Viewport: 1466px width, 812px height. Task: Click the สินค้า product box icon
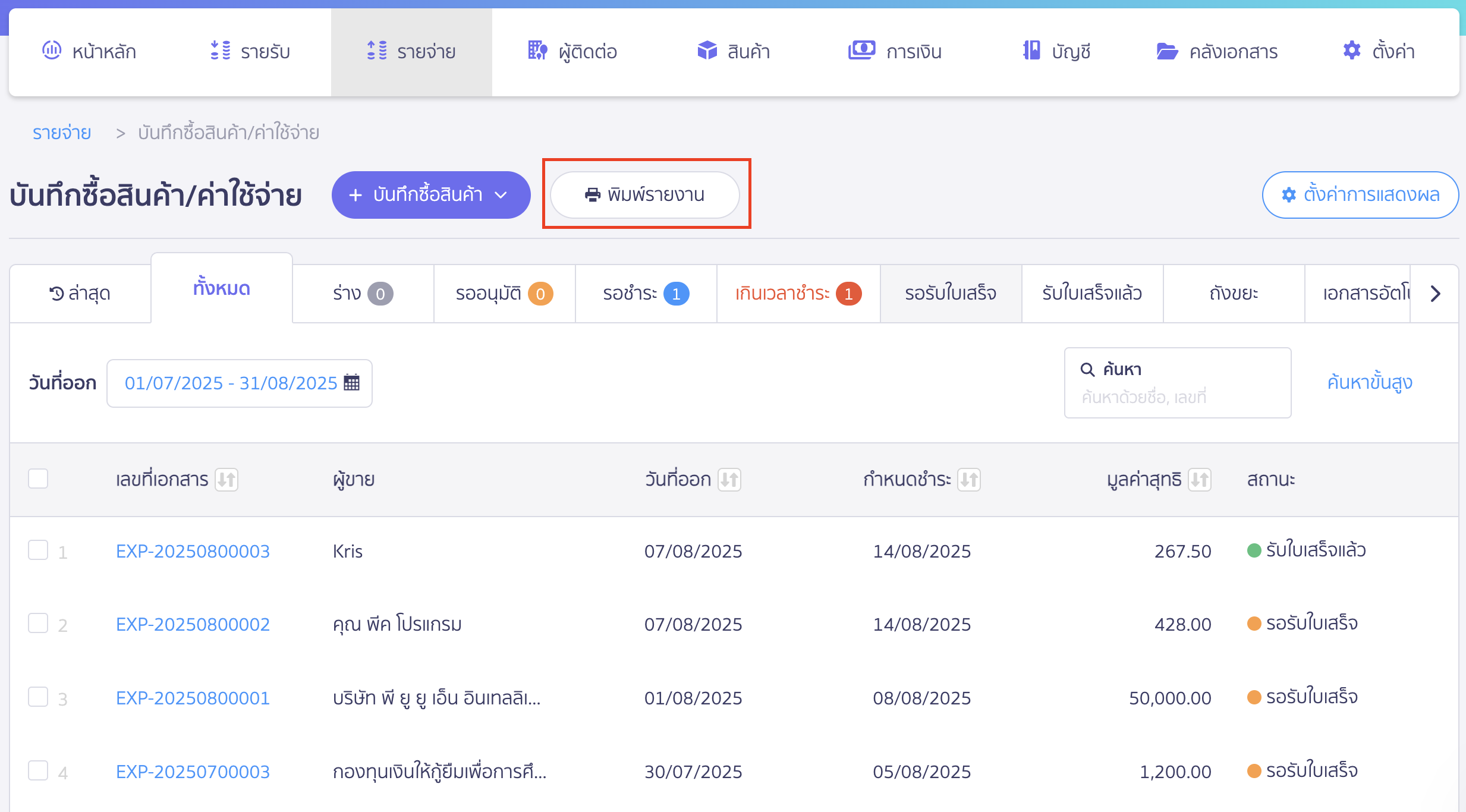coord(707,51)
